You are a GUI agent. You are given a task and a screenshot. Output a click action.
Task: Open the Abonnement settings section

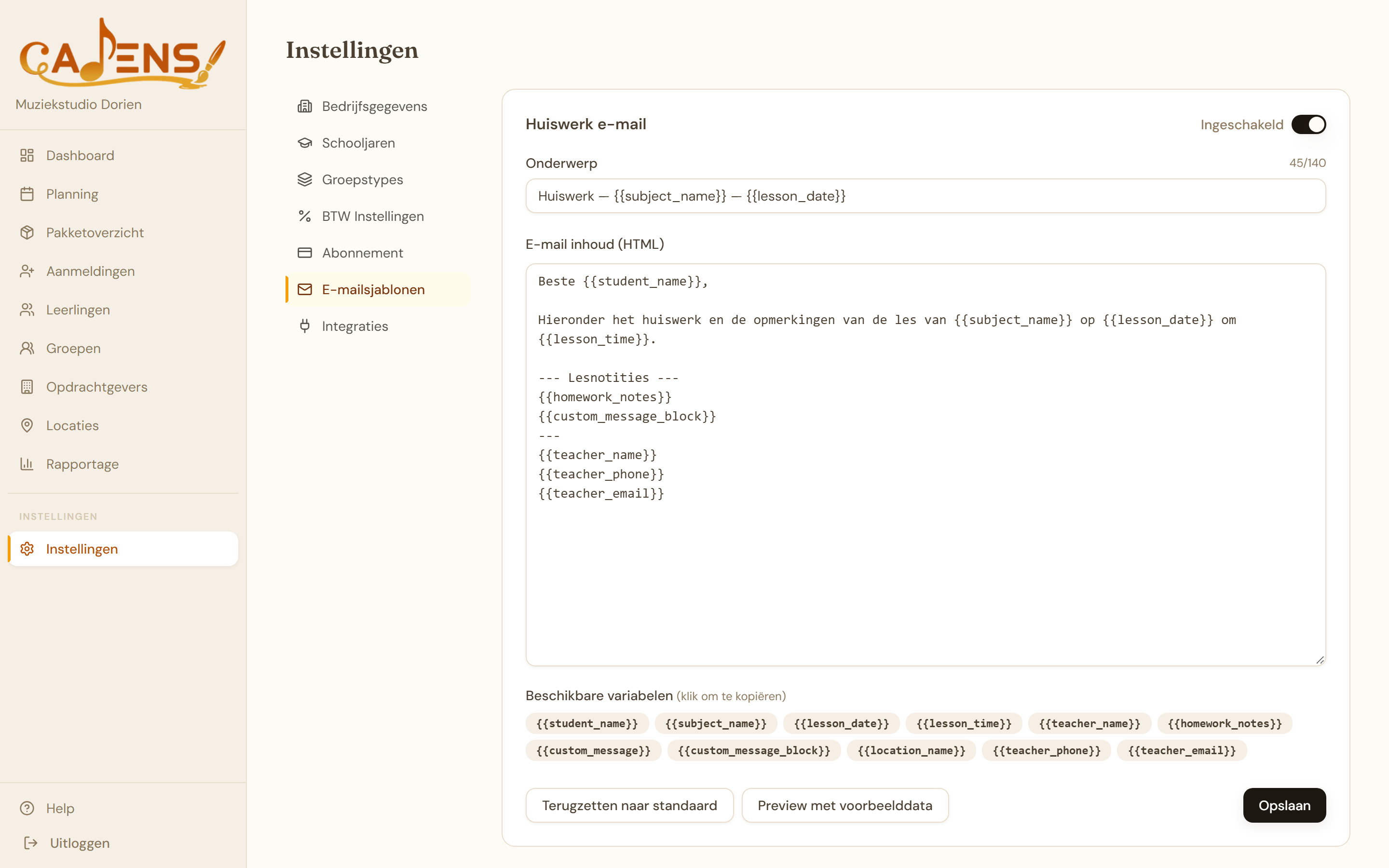[x=378, y=253]
